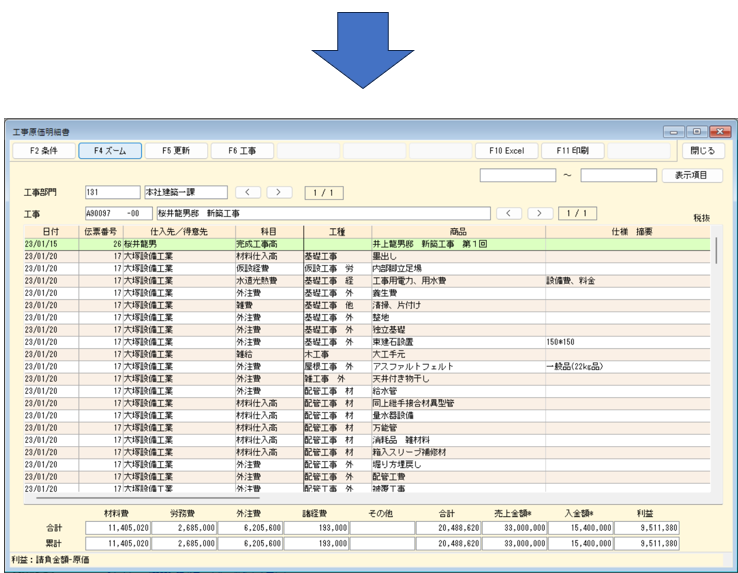Select the green 完成工事高 row
The width and height of the screenshot is (738, 573).
pyautogui.click(x=367, y=244)
